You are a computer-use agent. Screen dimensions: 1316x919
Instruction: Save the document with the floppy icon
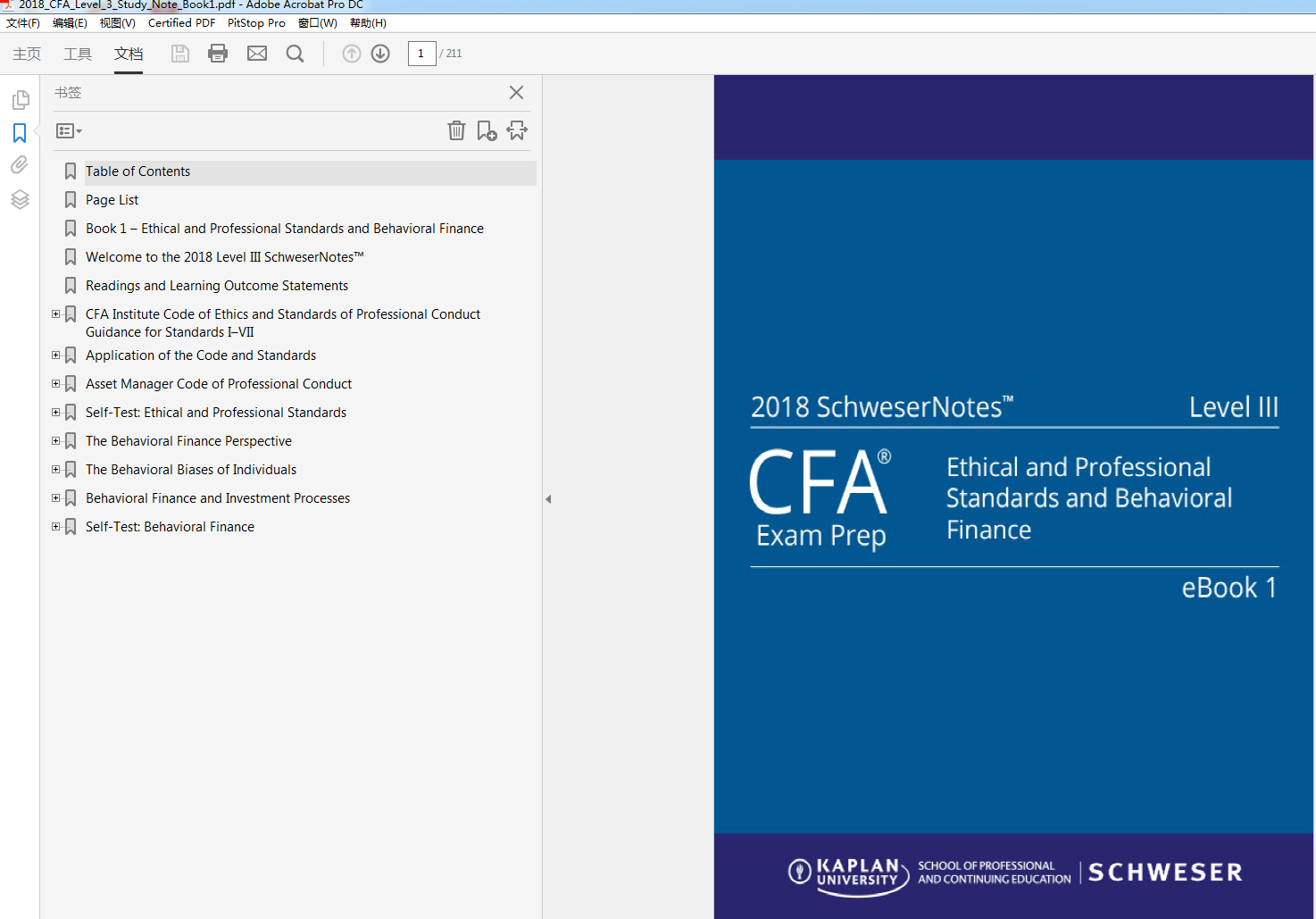[180, 54]
